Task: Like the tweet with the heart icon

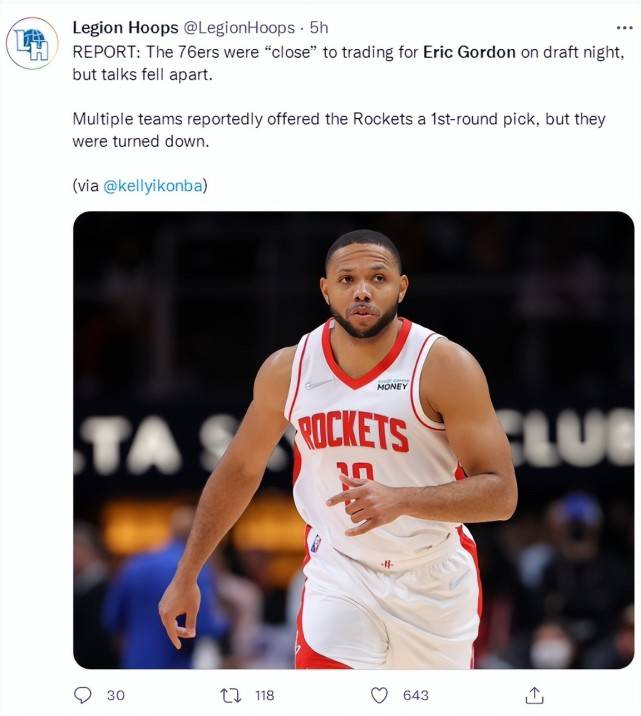Action: (x=379, y=695)
